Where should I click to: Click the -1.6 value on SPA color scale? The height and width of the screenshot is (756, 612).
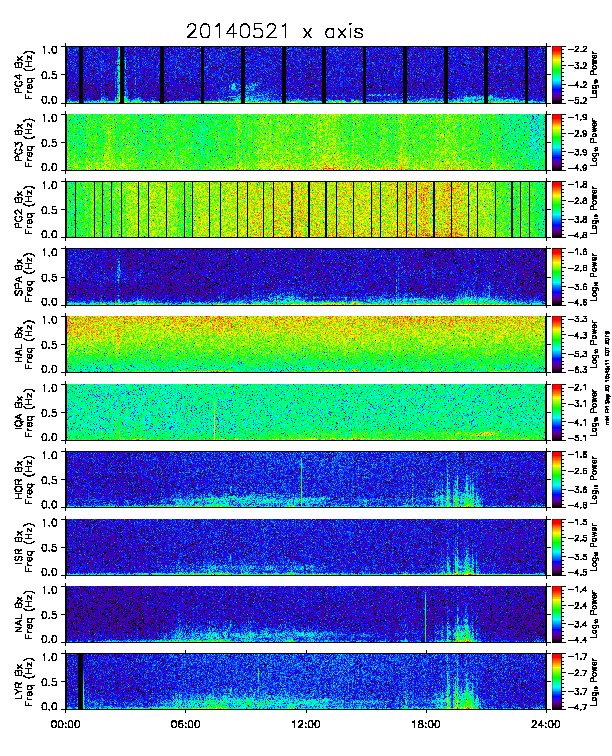(x=577, y=252)
